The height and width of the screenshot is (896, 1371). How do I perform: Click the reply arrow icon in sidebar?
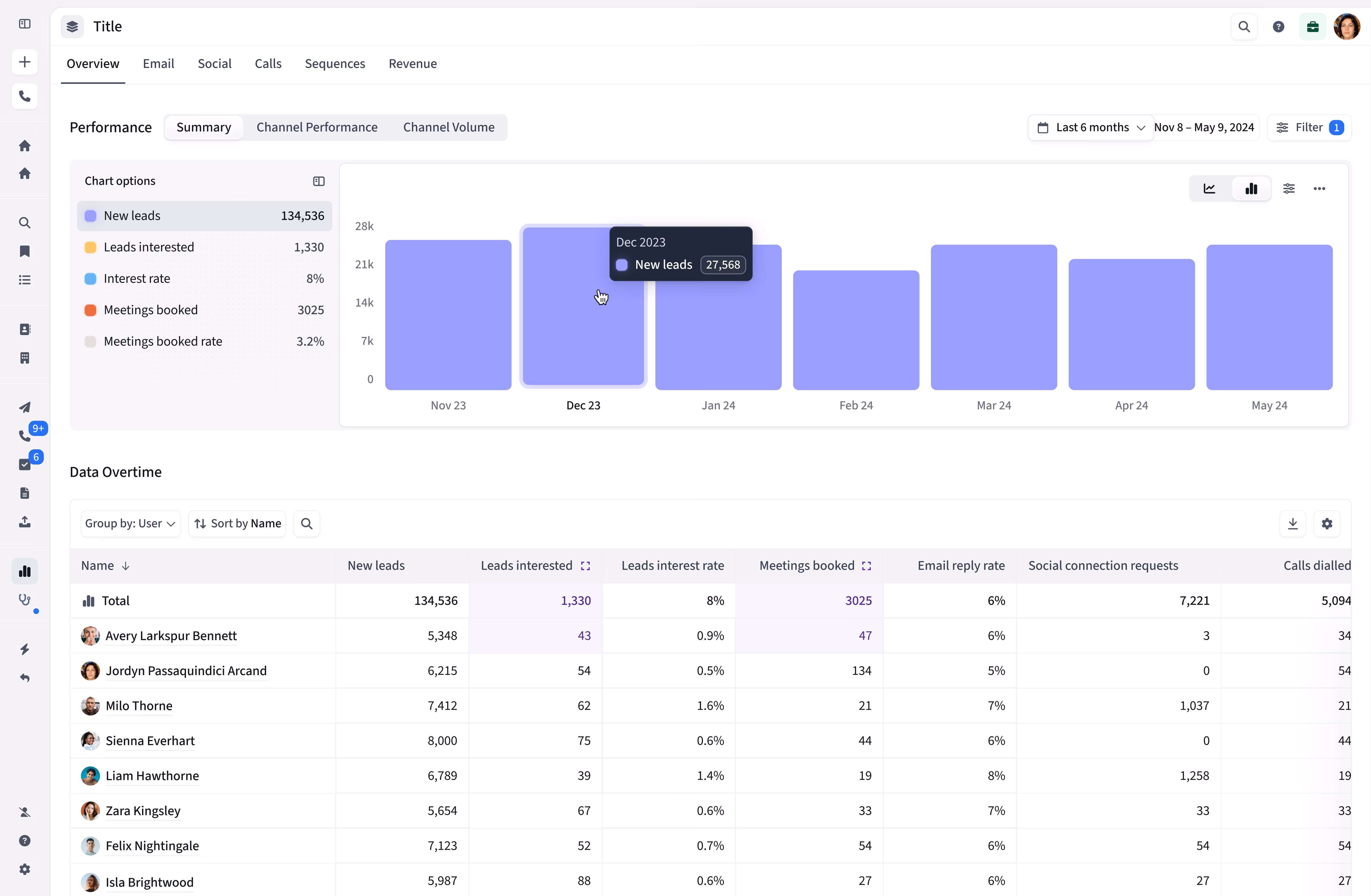pyautogui.click(x=25, y=678)
